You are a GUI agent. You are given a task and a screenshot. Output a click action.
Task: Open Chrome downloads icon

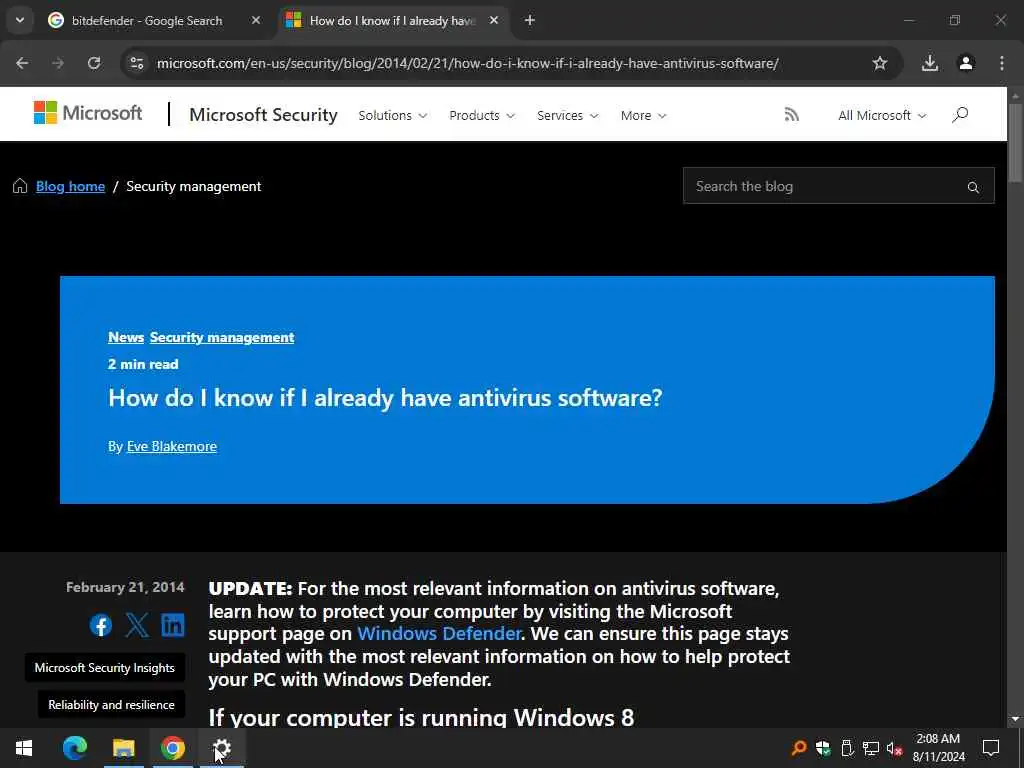(x=930, y=63)
